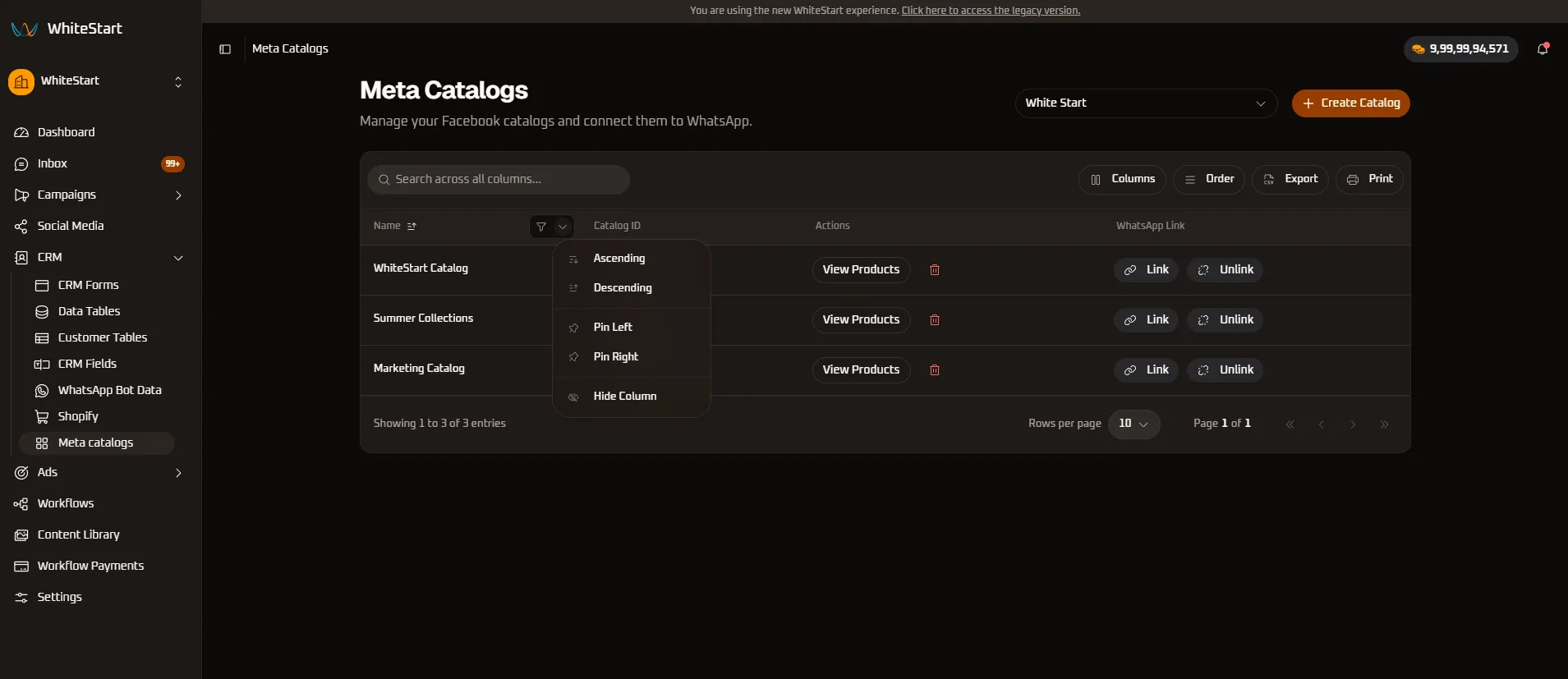The height and width of the screenshot is (679, 1568).
Task: Open the White Start account dropdown
Action: [1146, 103]
